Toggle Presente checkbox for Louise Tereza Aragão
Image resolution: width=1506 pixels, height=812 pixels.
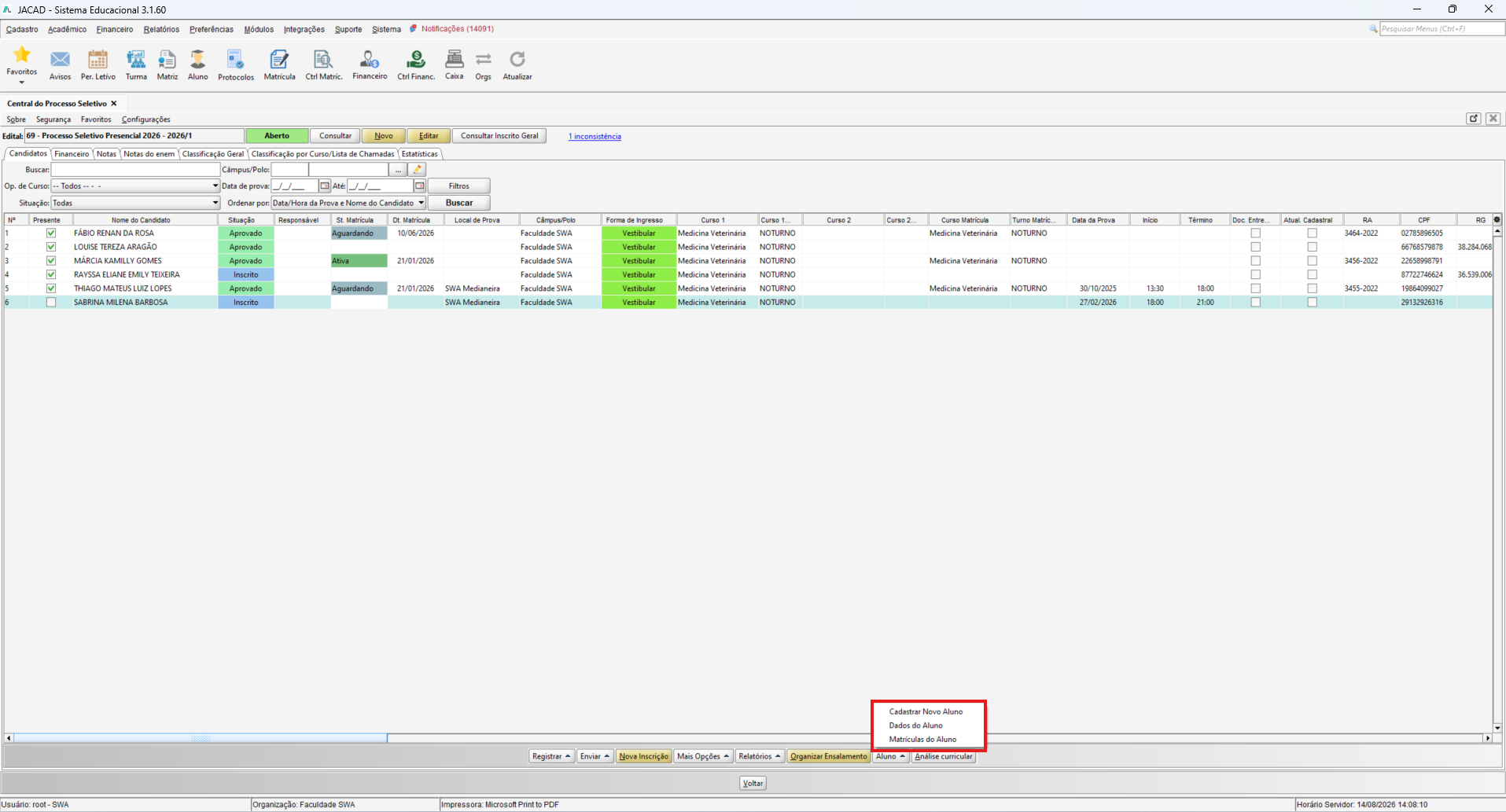coord(51,247)
